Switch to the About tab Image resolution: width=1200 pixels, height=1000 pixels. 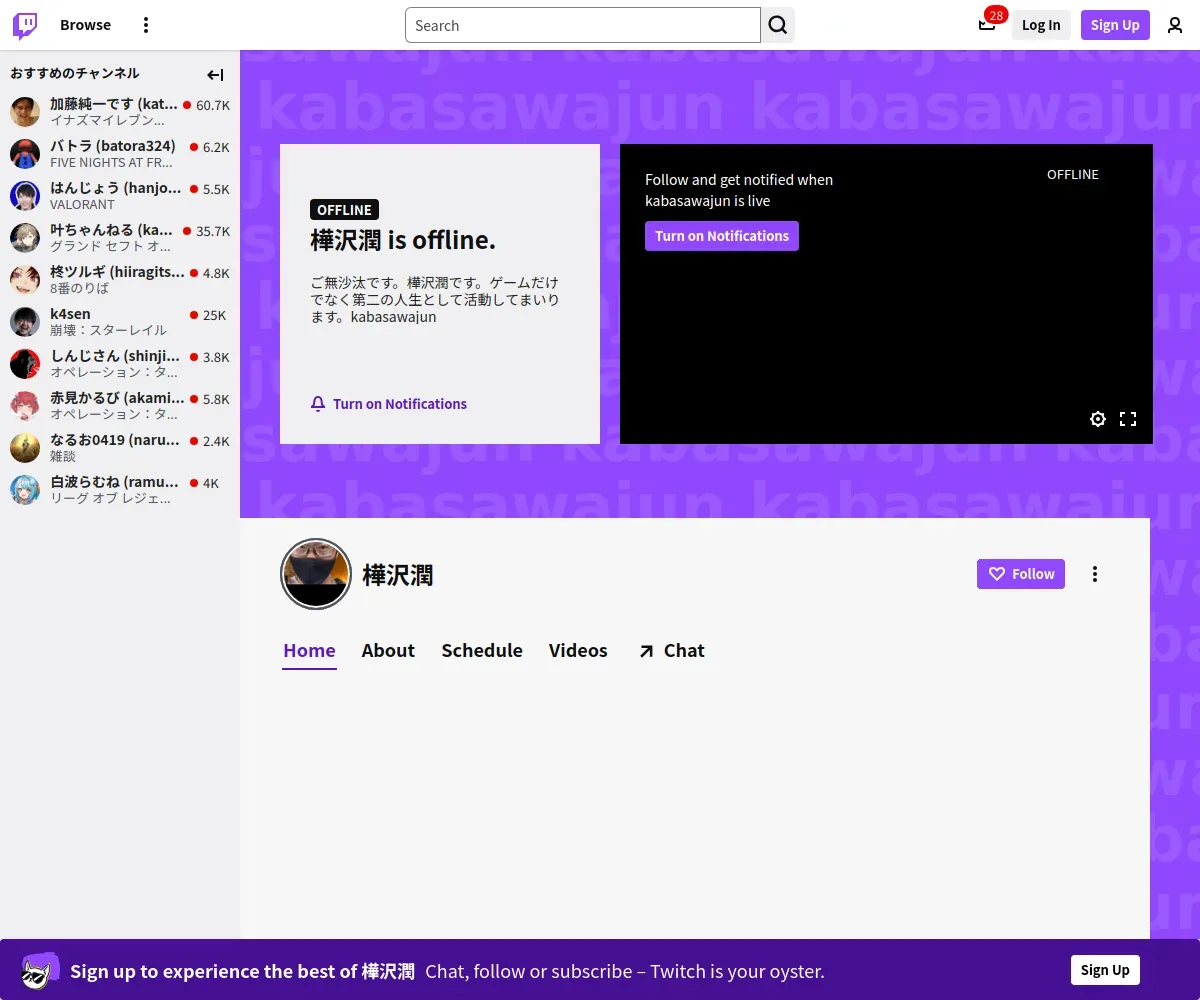pyautogui.click(x=388, y=651)
